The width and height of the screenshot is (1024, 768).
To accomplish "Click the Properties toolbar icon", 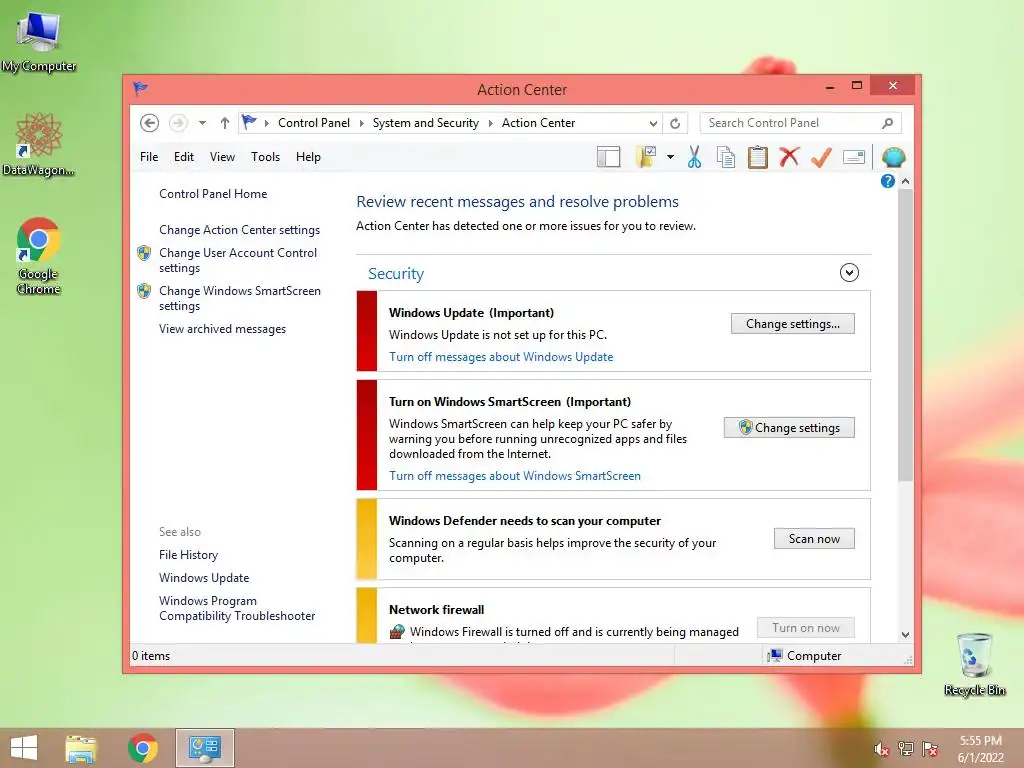I will tap(854, 157).
